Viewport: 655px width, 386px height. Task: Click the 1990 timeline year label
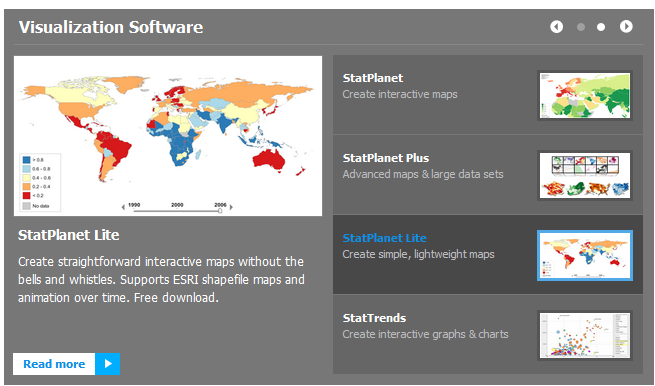[x=134, y=205]
